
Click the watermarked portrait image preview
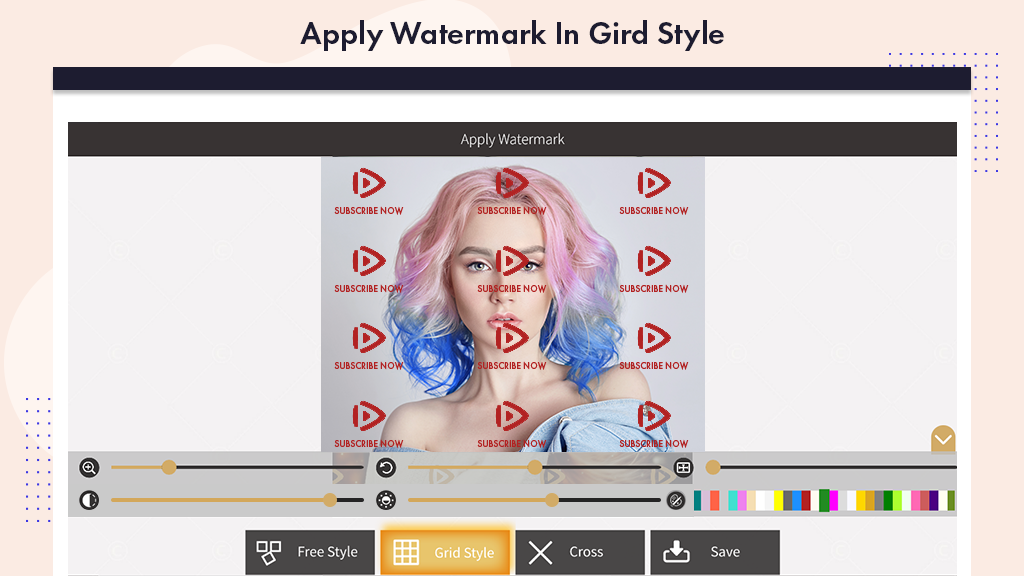(x=513, y=304)
